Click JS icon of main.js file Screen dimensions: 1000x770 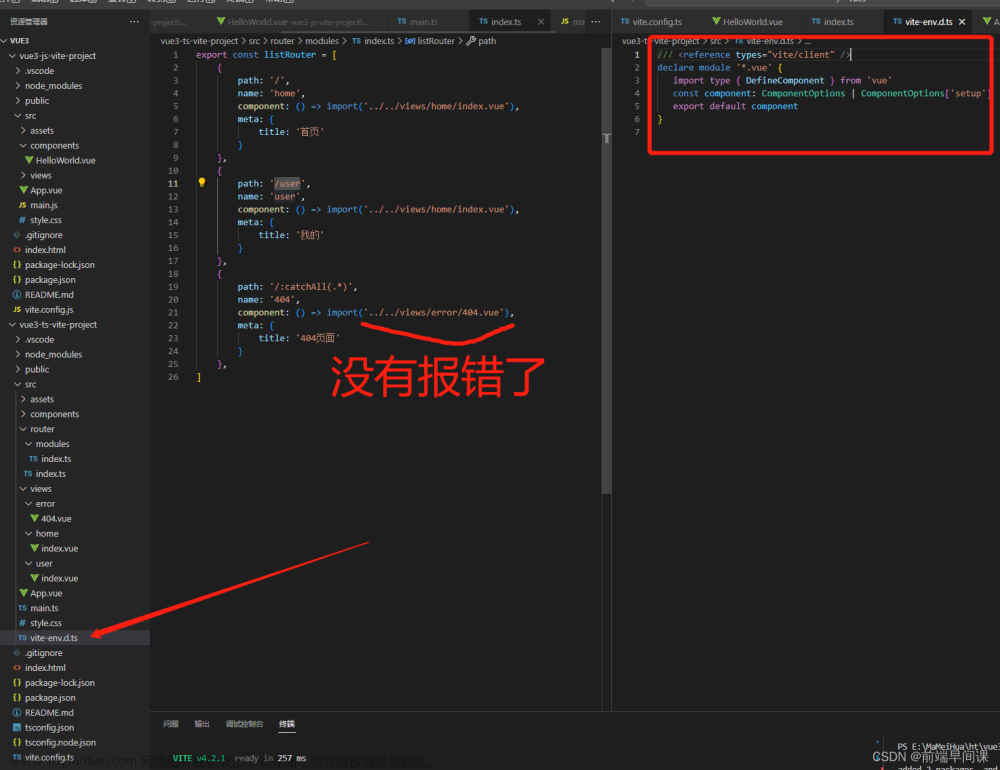point(23,205)
